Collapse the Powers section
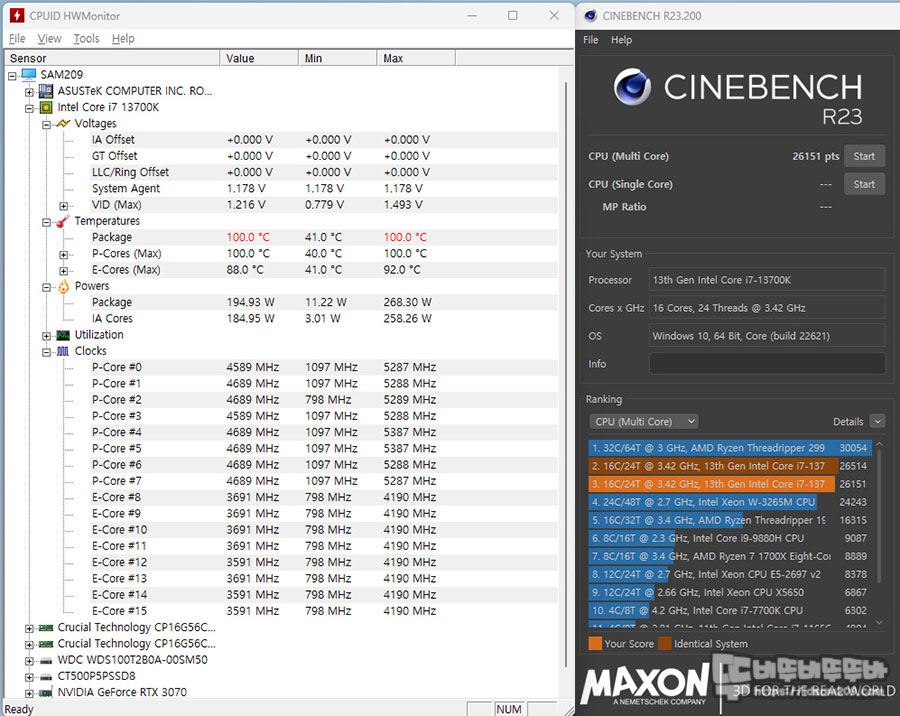This screenshot has height=716, width=900. coord(46,287)
